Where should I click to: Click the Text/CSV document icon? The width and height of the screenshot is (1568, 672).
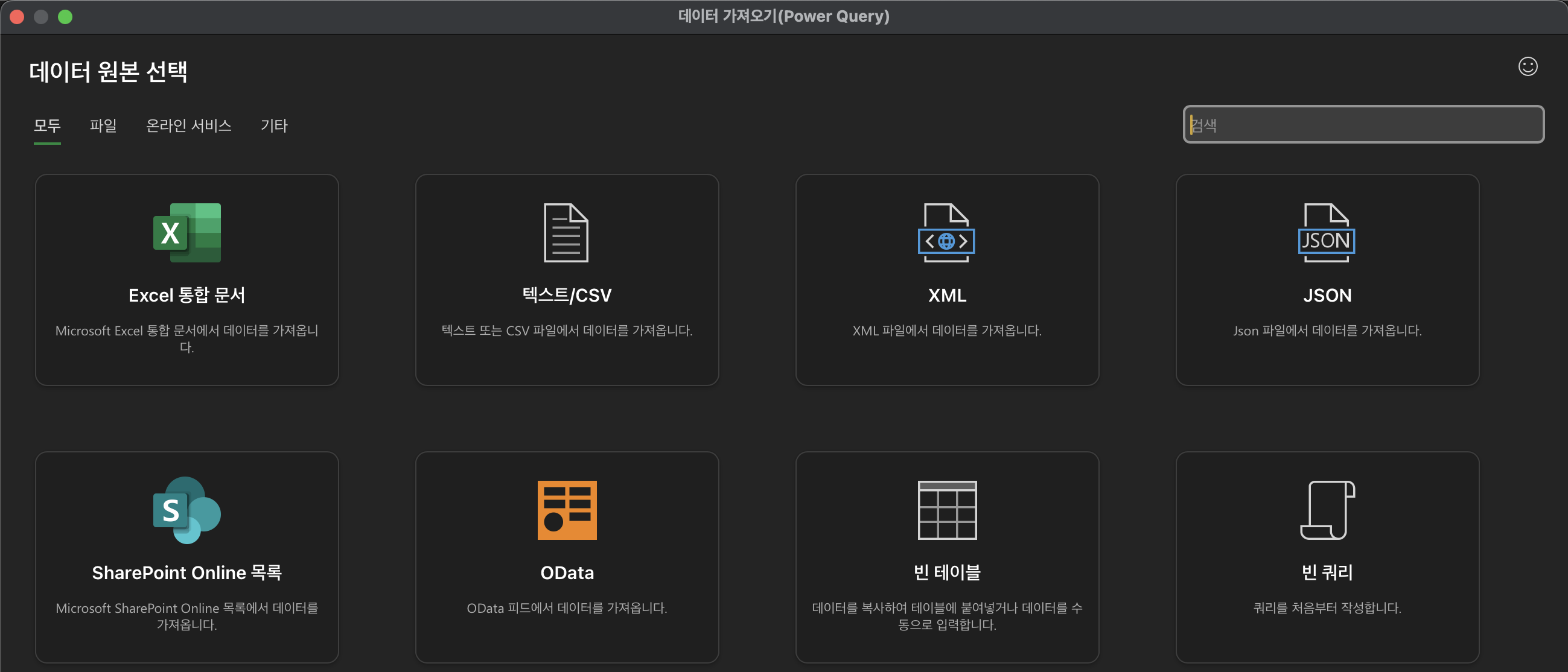[566, 233]
